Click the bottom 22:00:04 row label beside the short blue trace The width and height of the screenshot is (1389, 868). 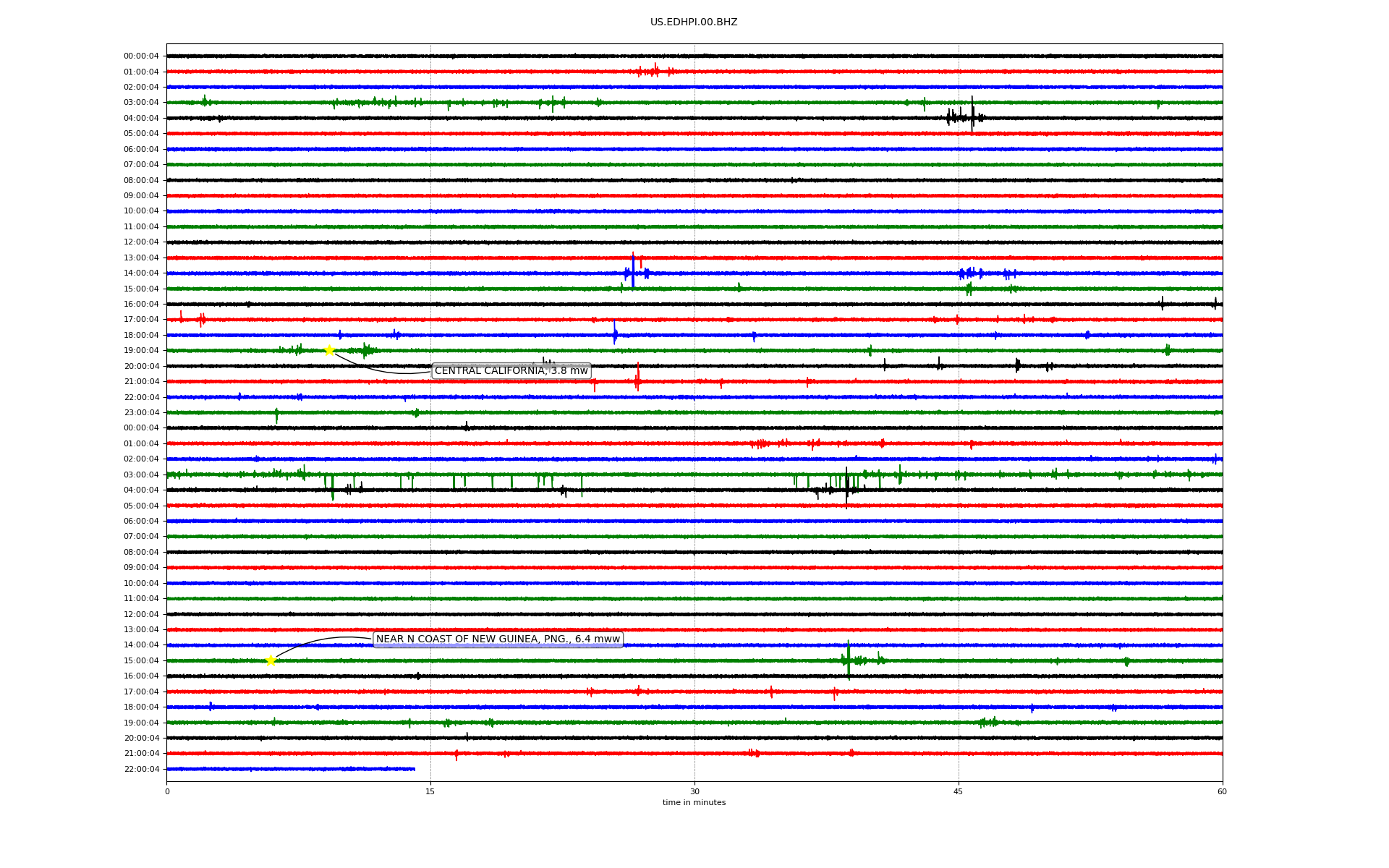click(x=141, y=770)
